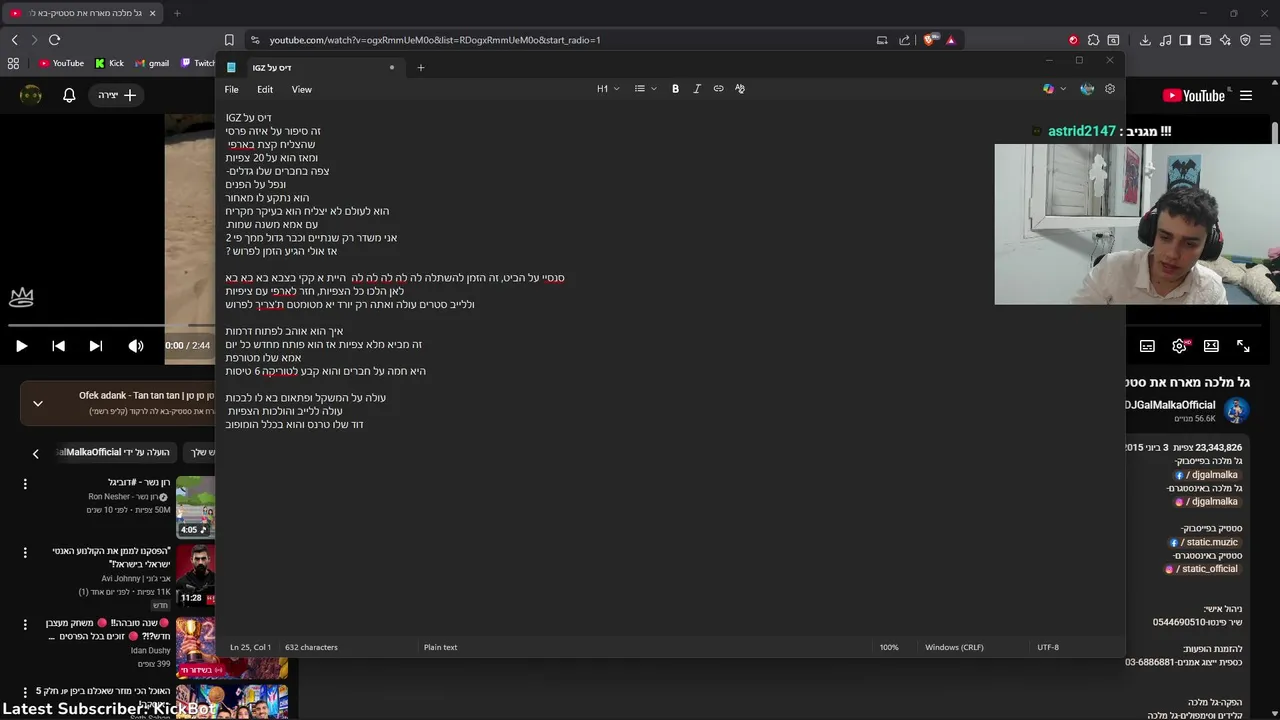Expand the Copilot dropdown arrow in Notepad
Viewport: 1280px width, 720px height.
(1062, 89)
